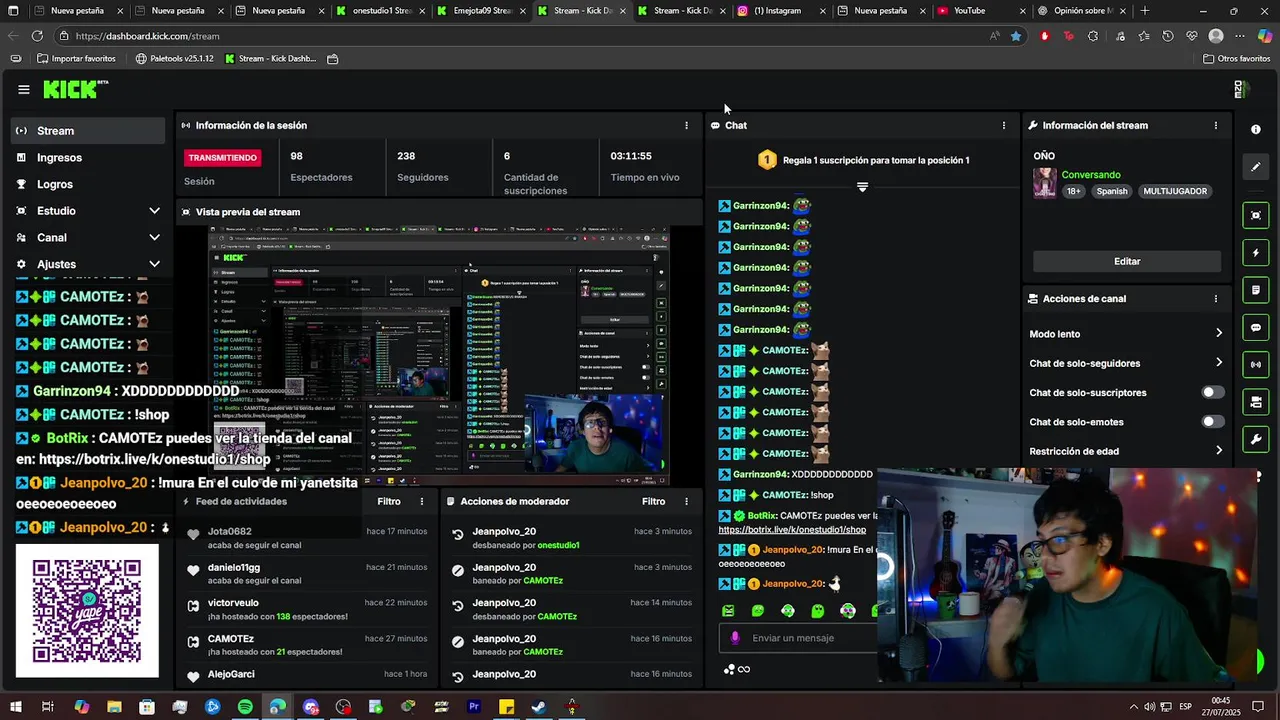
Task: Click the chat scroll-down arrow under leaderboard
Action: coord(862,187)
